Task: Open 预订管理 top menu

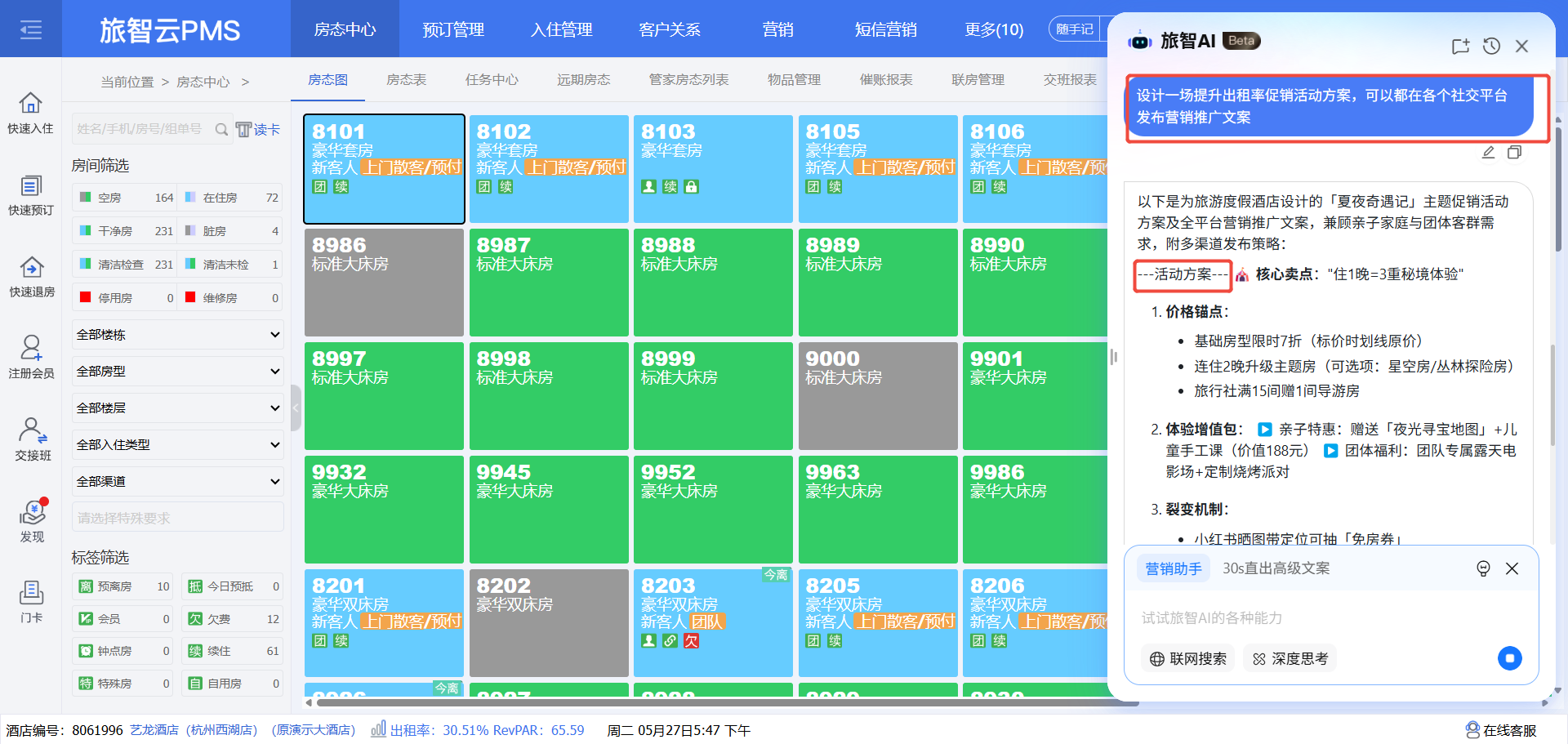Action: [x=453, y=29]
